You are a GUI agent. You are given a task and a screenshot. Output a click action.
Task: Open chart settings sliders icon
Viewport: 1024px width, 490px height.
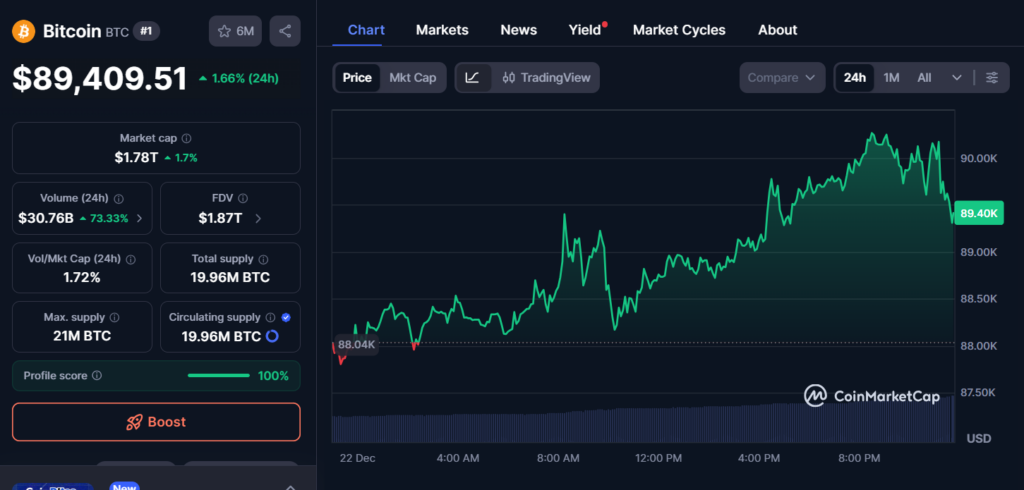pos(991,77)
